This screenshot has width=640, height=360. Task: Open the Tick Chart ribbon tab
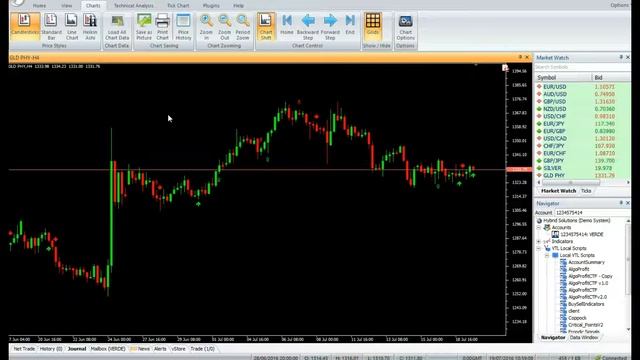click(178, 6)
